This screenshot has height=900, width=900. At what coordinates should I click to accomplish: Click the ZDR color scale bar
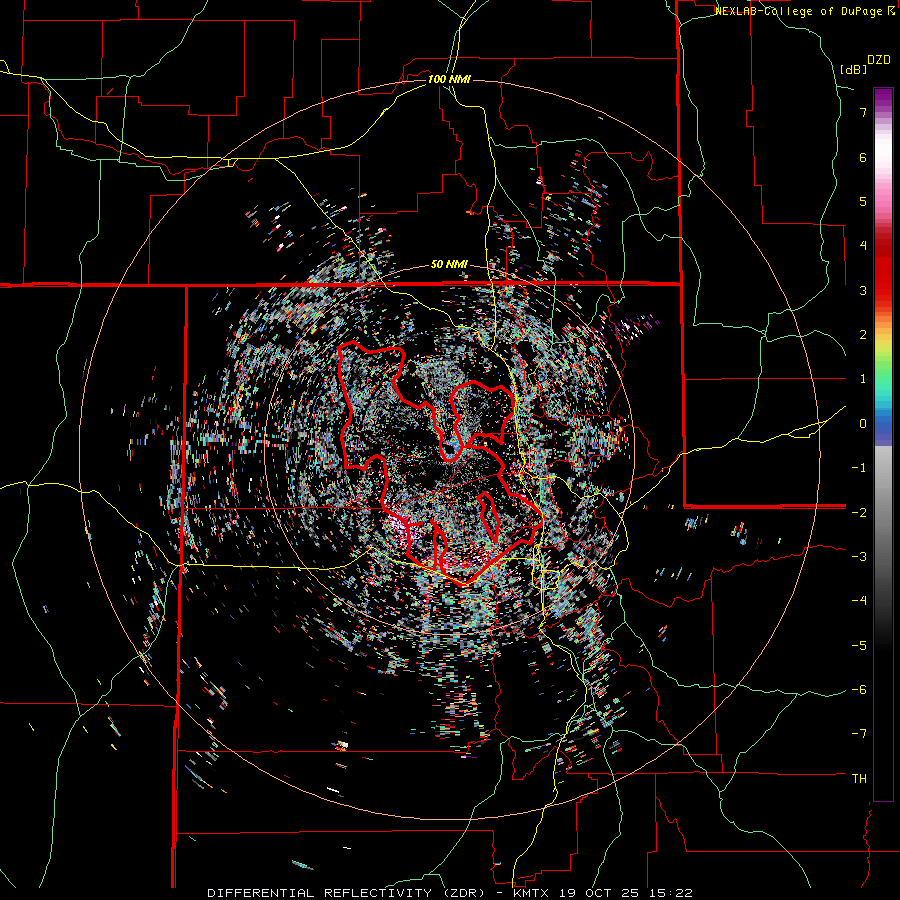coord(883,444)
